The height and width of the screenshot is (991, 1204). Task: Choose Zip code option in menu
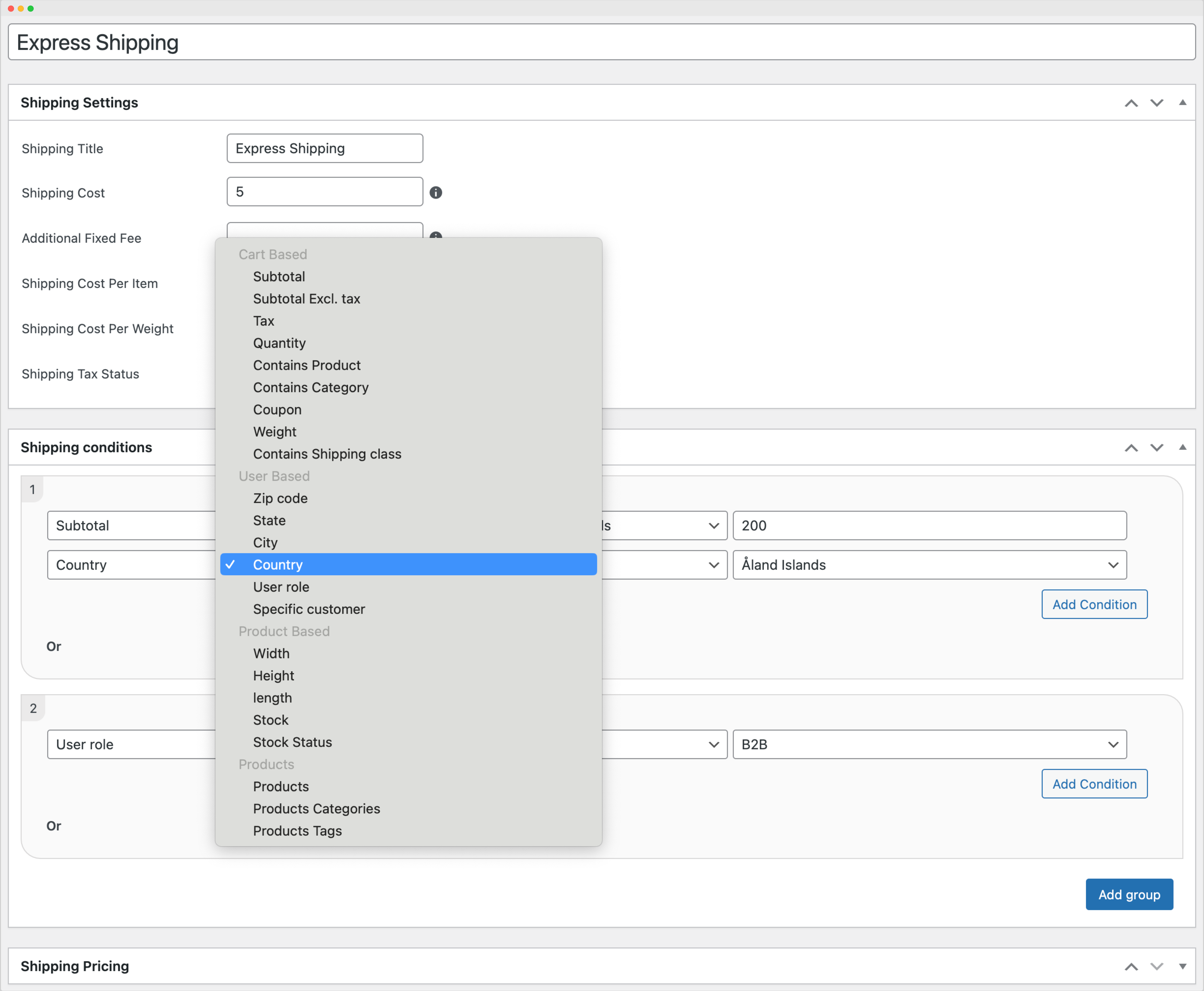click(280, 498)
